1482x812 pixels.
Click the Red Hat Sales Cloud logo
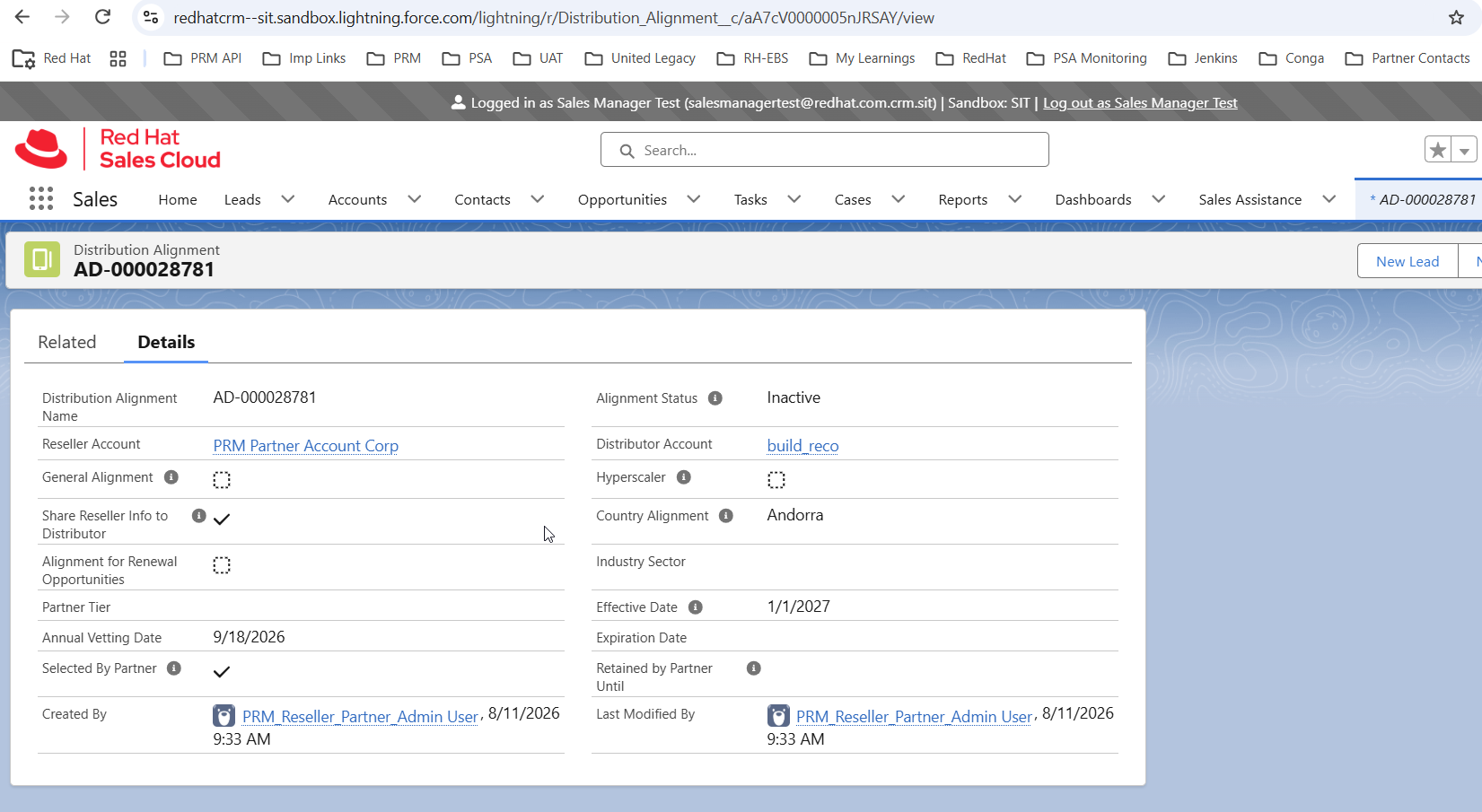coord(118,149)
